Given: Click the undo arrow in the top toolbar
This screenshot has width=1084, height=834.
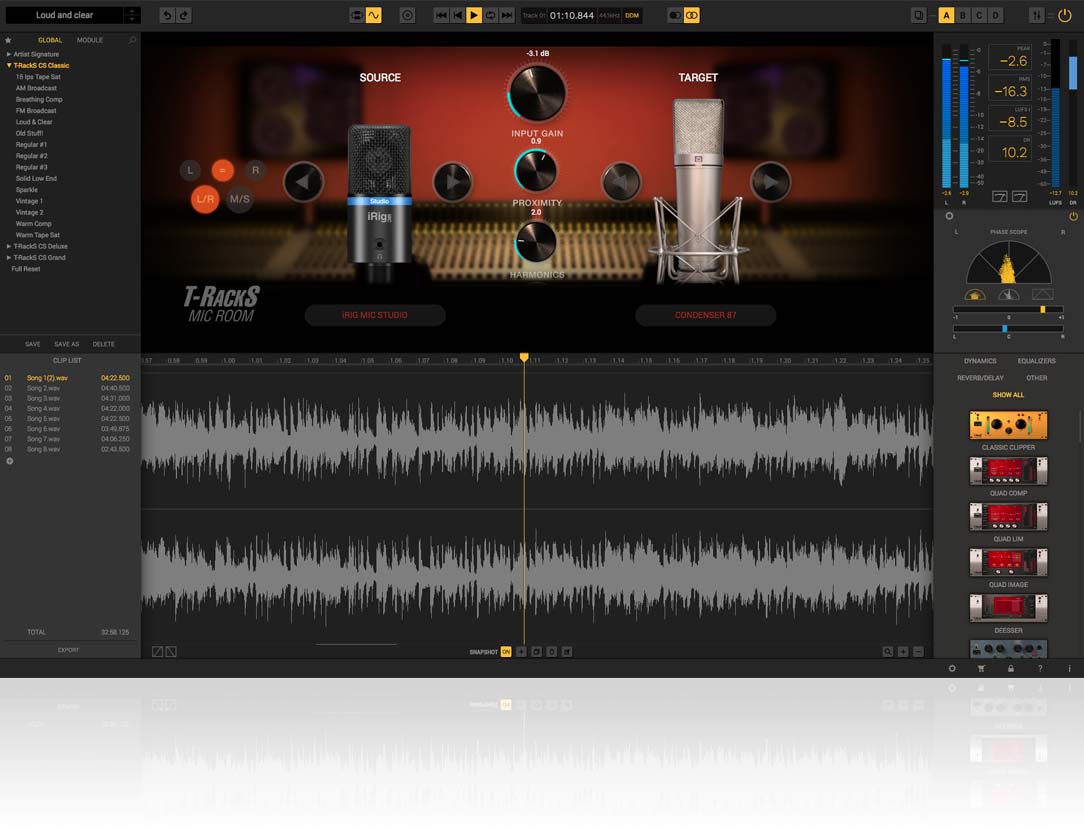Looking at the screenshot, I should point(167,15).
